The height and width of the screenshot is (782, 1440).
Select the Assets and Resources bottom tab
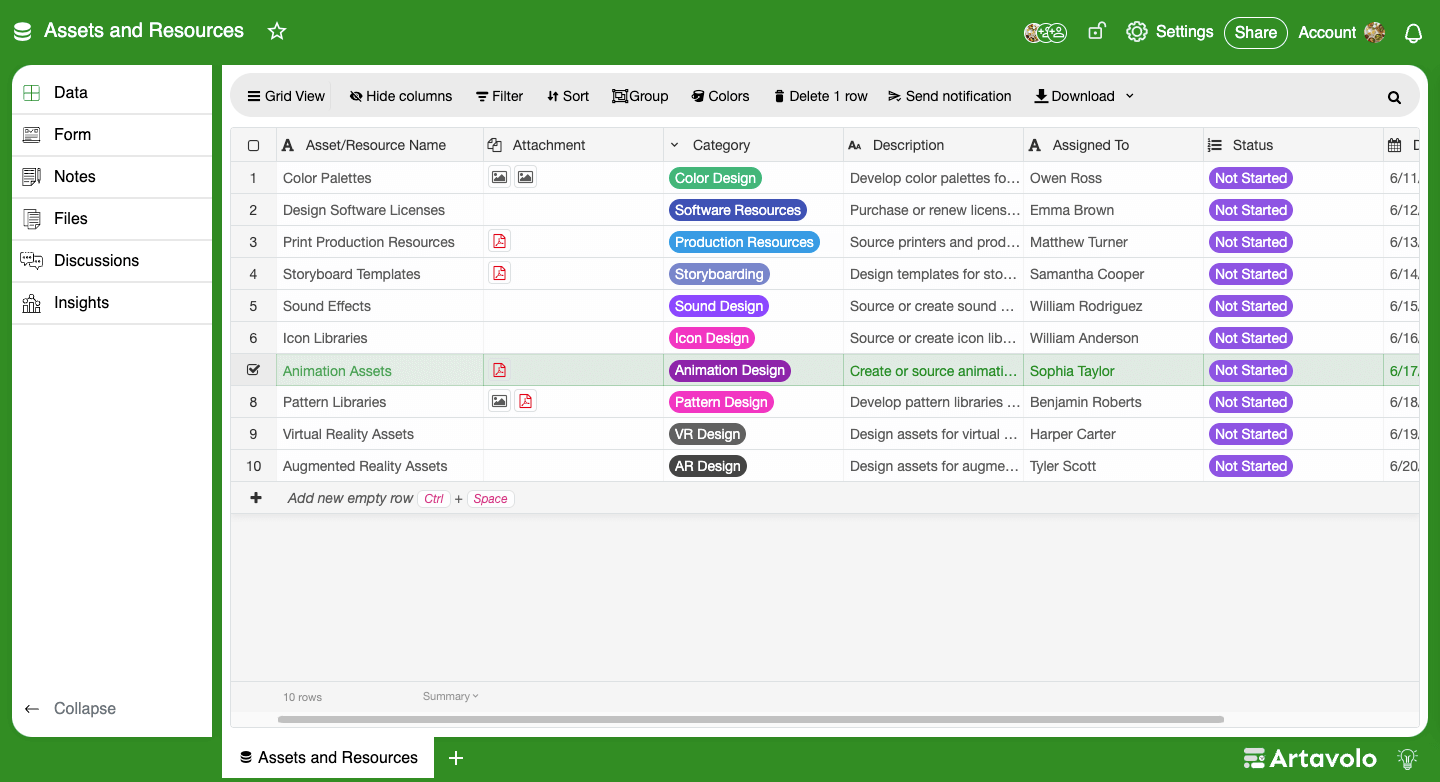pyautogui.click(x=328, y=758)
